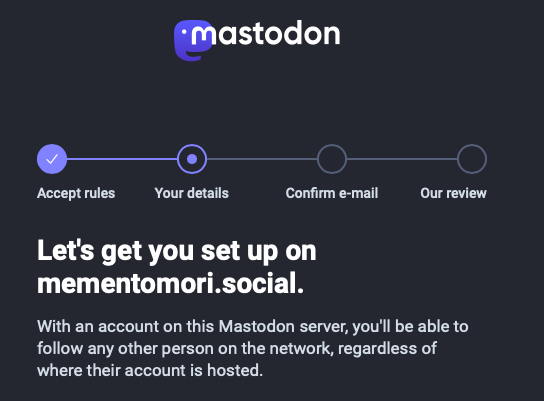The width and height of the screenshot is (544, 401).
Task: Click the heading line Let's get you set up on
Action: pyautogui.click(x=177, y=251)
